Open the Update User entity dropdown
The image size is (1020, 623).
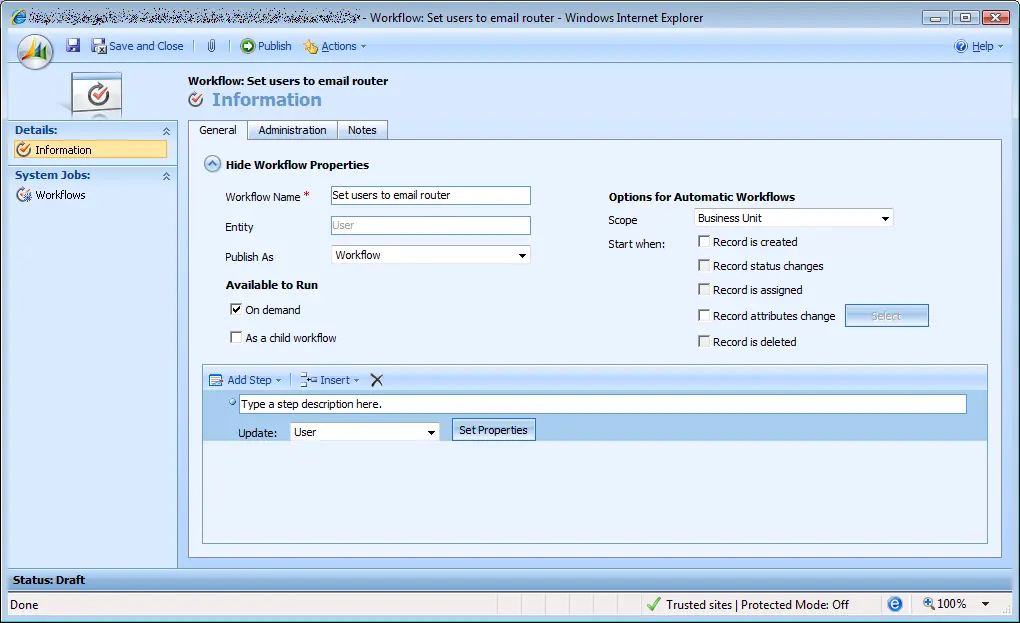pos(364,432)
